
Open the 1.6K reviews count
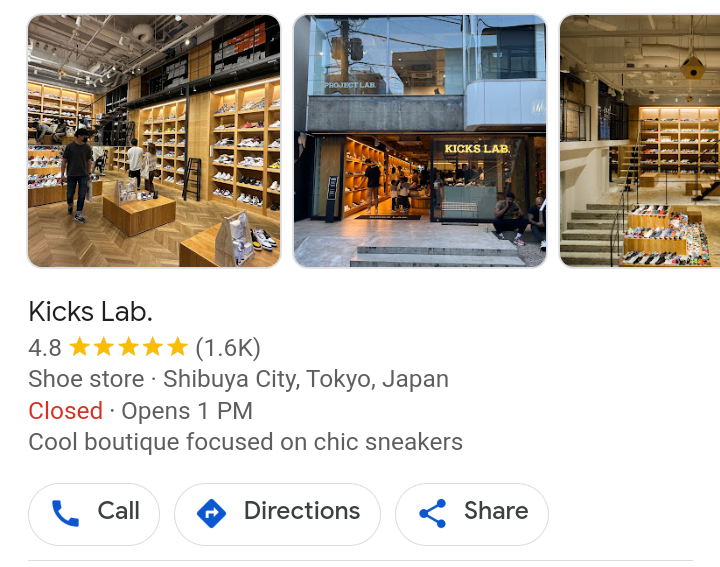[228, 348]
